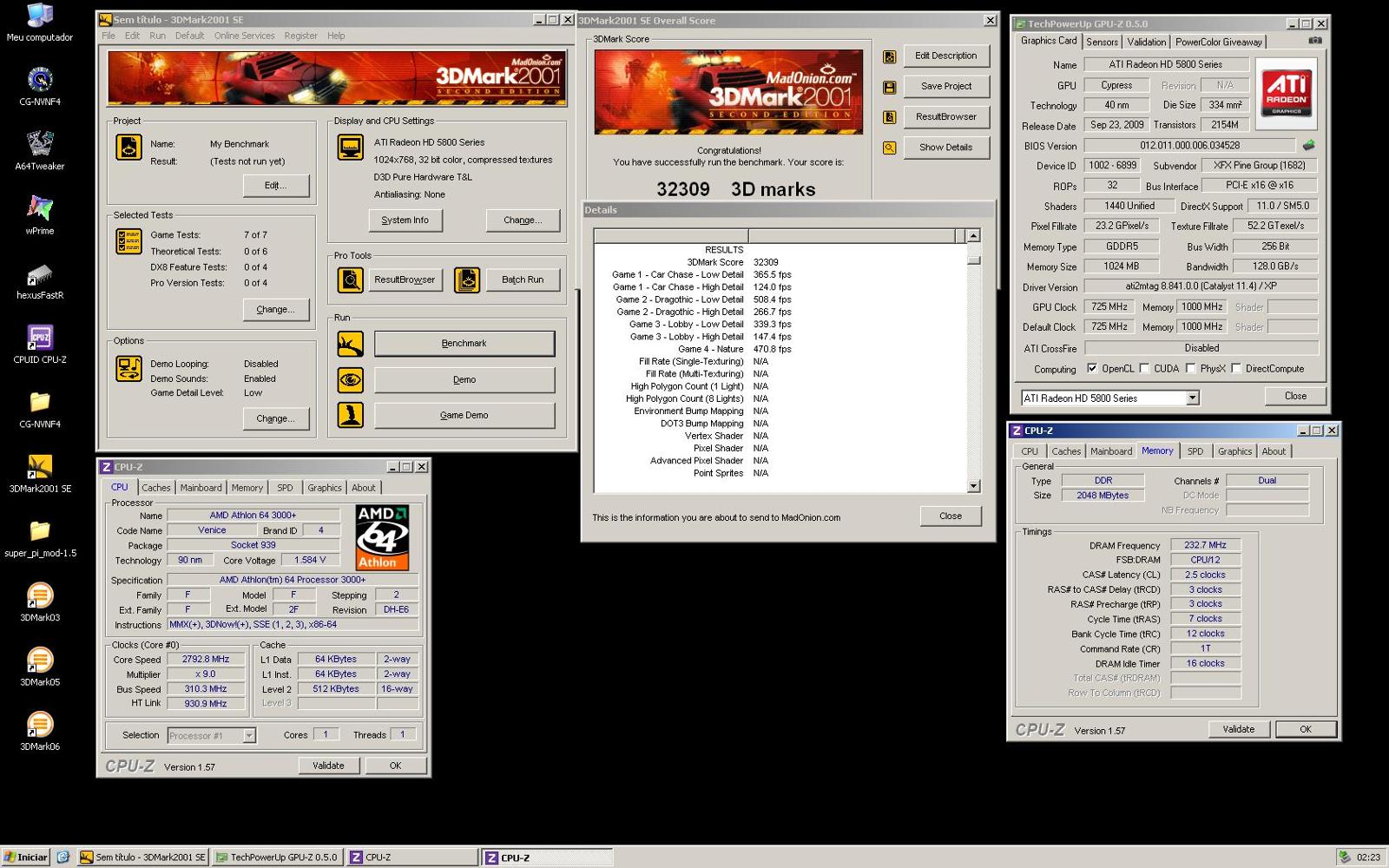Click the Display and CPU Settings monitor icon
Viewport: 1389px width, 868px height.
point(351,148)
